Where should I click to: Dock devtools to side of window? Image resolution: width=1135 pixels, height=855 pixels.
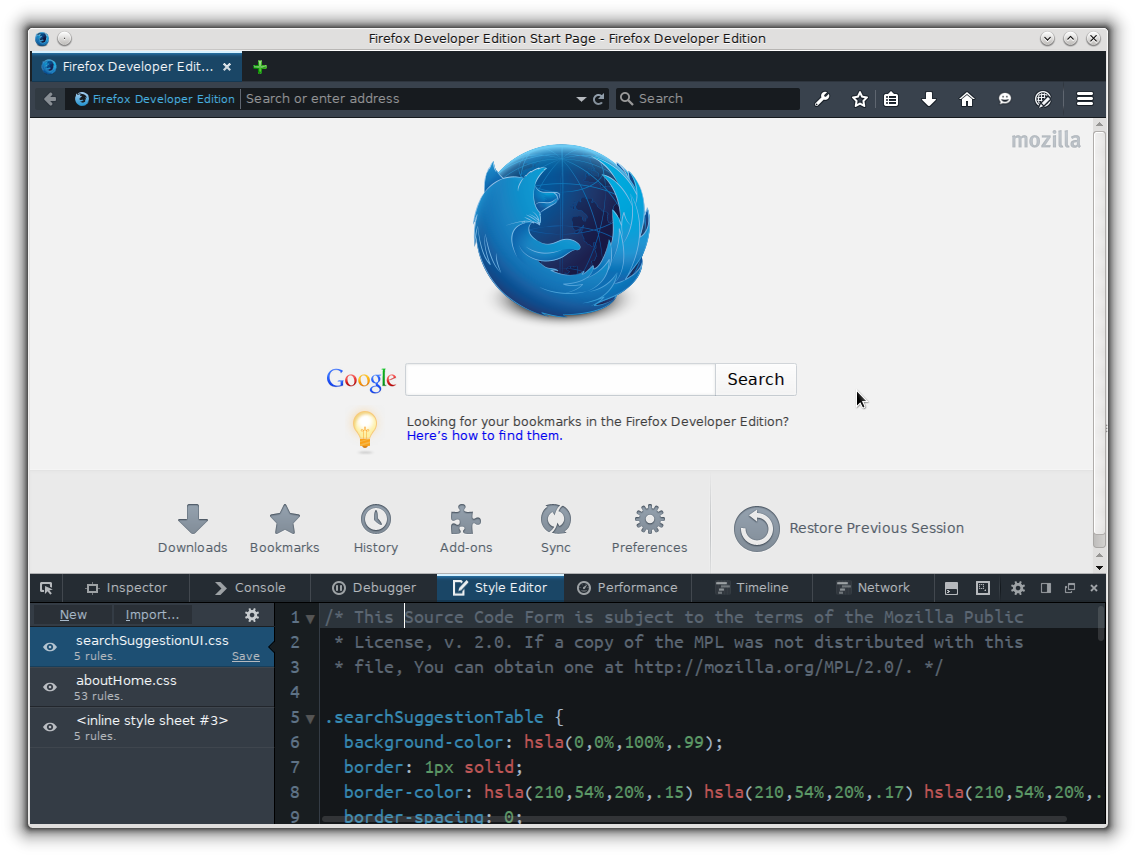pos(1045,588)
